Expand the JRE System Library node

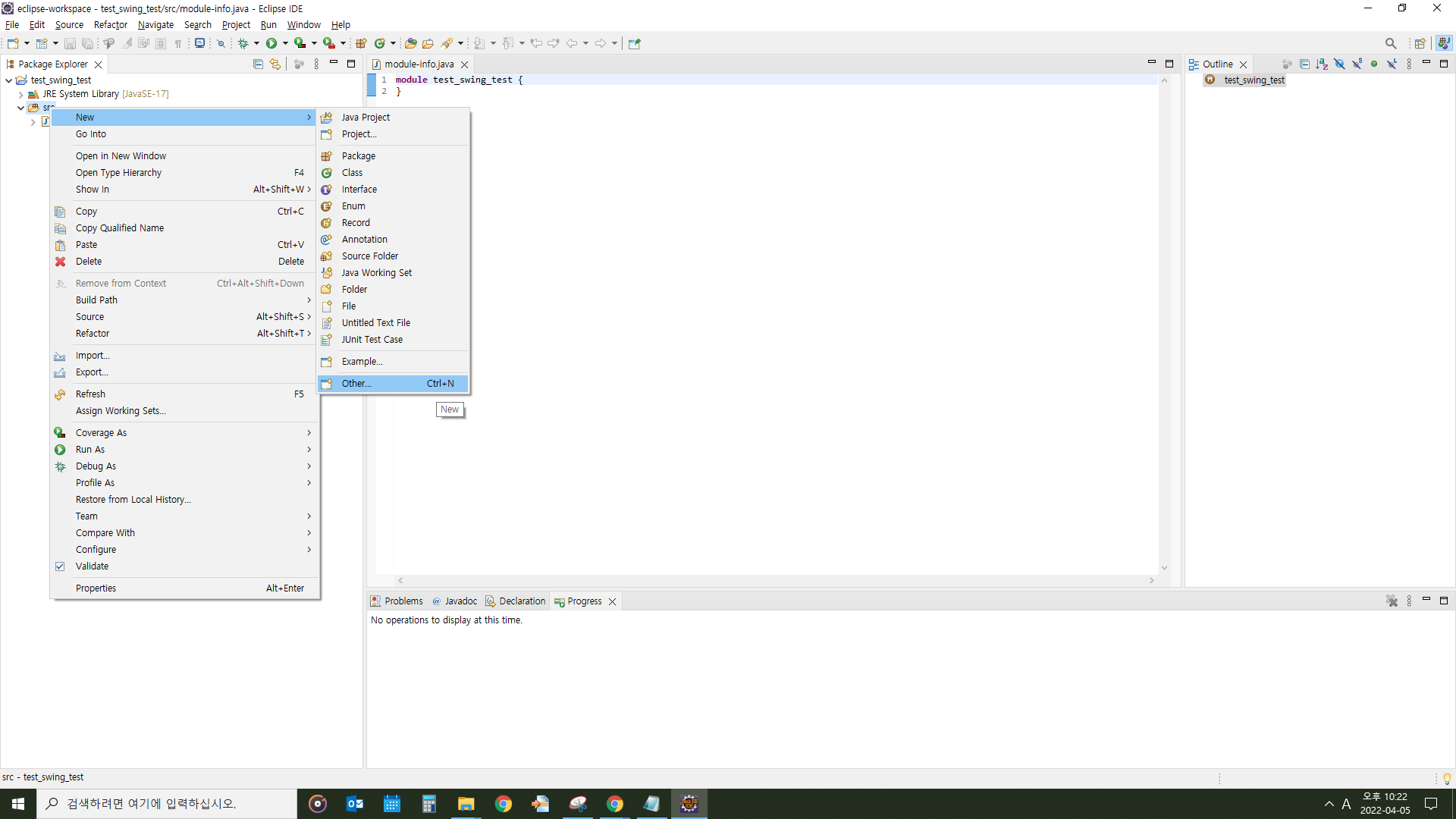pyautogui.click(x=20, y=94)
